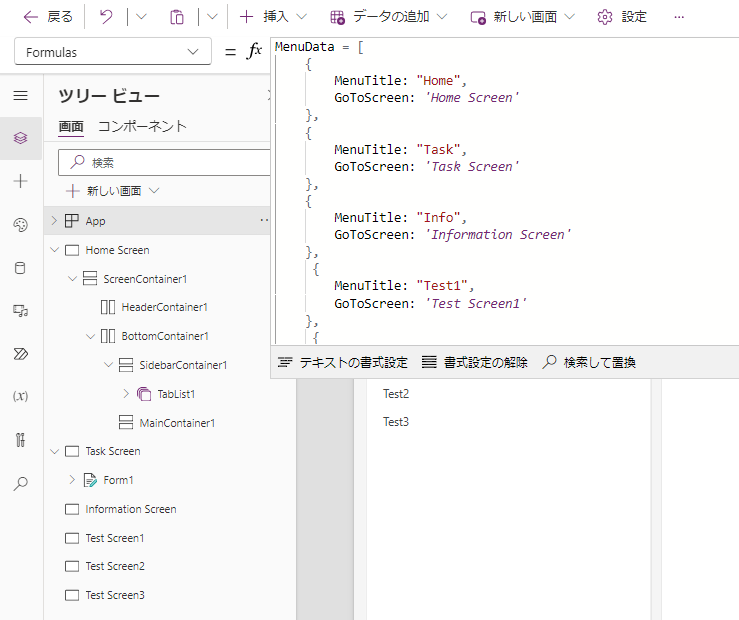Viewport: 739px width, 620px height.
Task: Select Test Screen2 in tree
Action: (115, 566)
